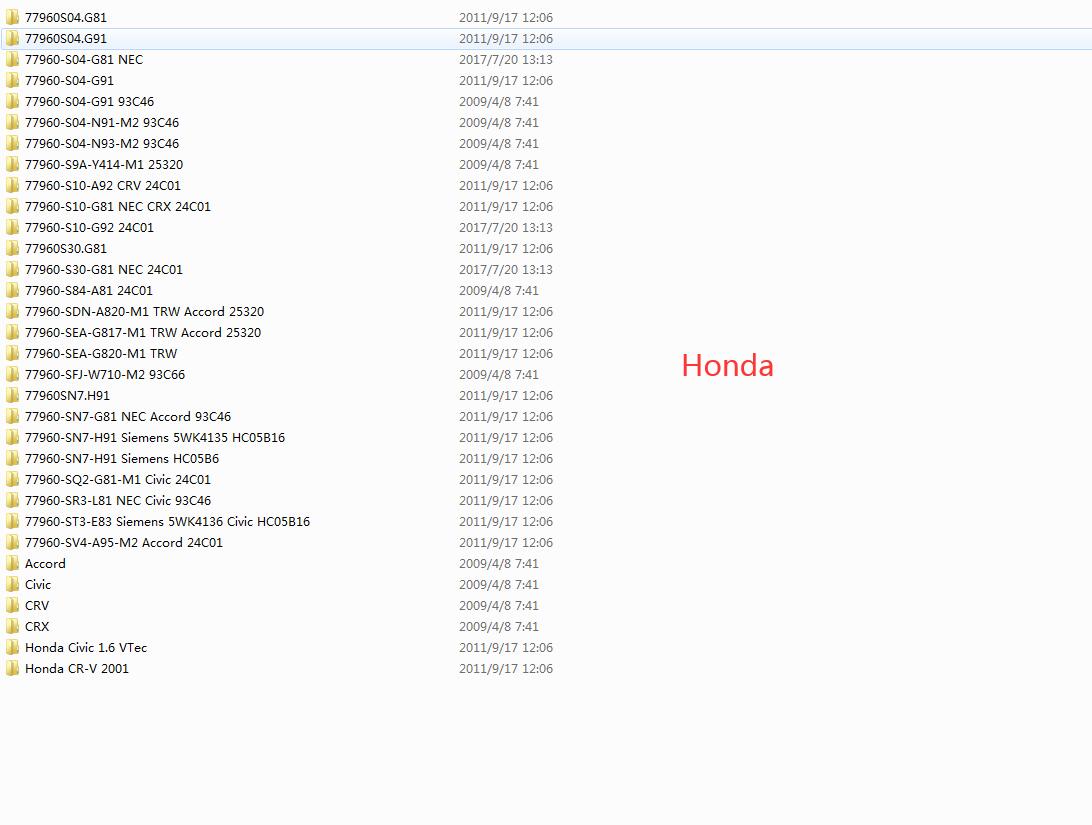Select 77960-SDN-A820-M1 TRW Accord 25320
The width and height of the screenshot is (1092, 825).
click(144, 312)
